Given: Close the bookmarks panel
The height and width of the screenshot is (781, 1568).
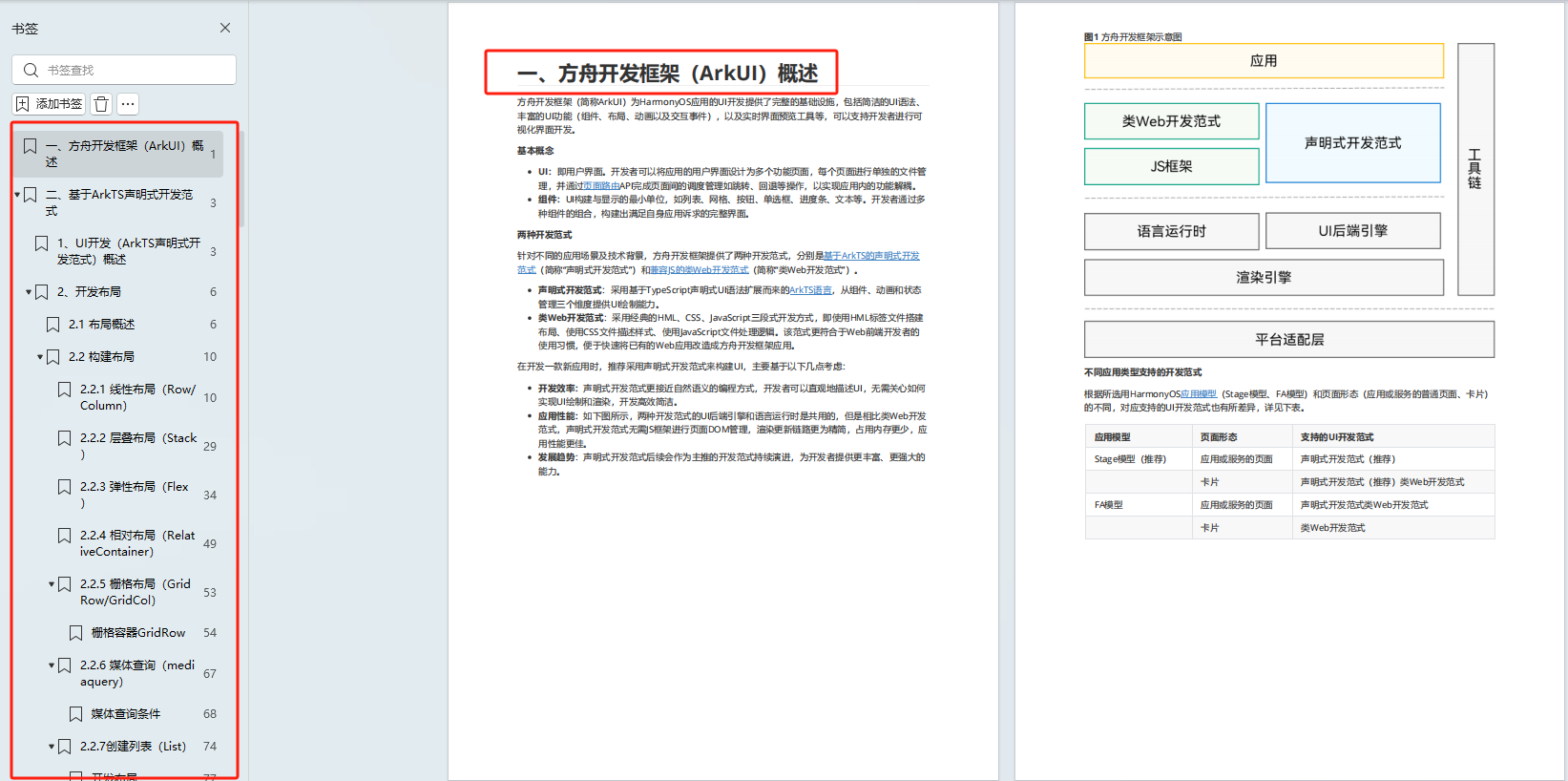Looking at the screenshot, I should [x=225, y=28].
